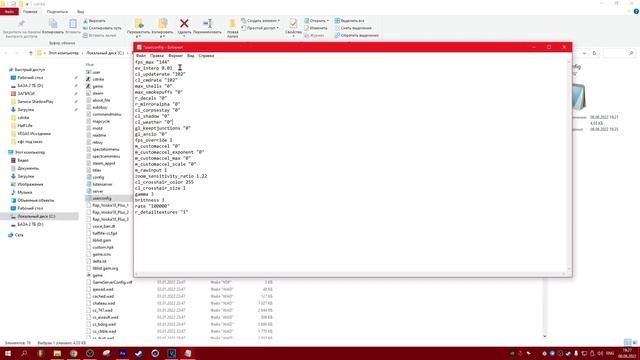Click Локальный диск (C:) in the address bar
The width and height of the screenshot is (640, 360).
[105, 53]
